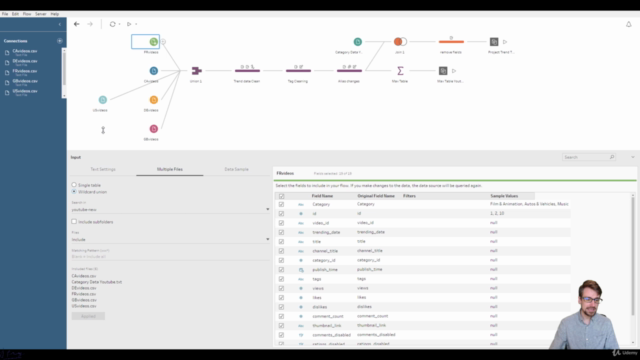Collapse the Input pane with chevron

pos(633,157)
